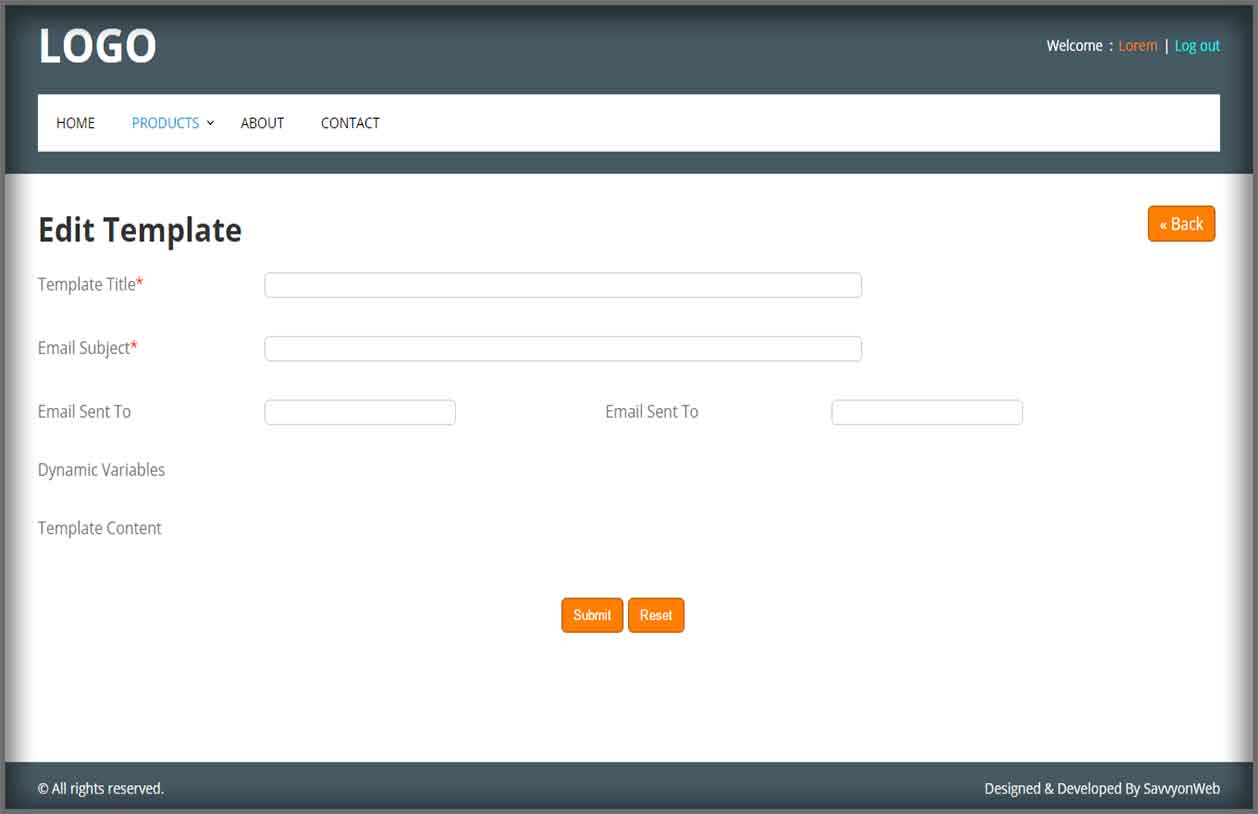1258x814 pixels.
Task: Focus the Template Title input field
Action: point(562,285)
